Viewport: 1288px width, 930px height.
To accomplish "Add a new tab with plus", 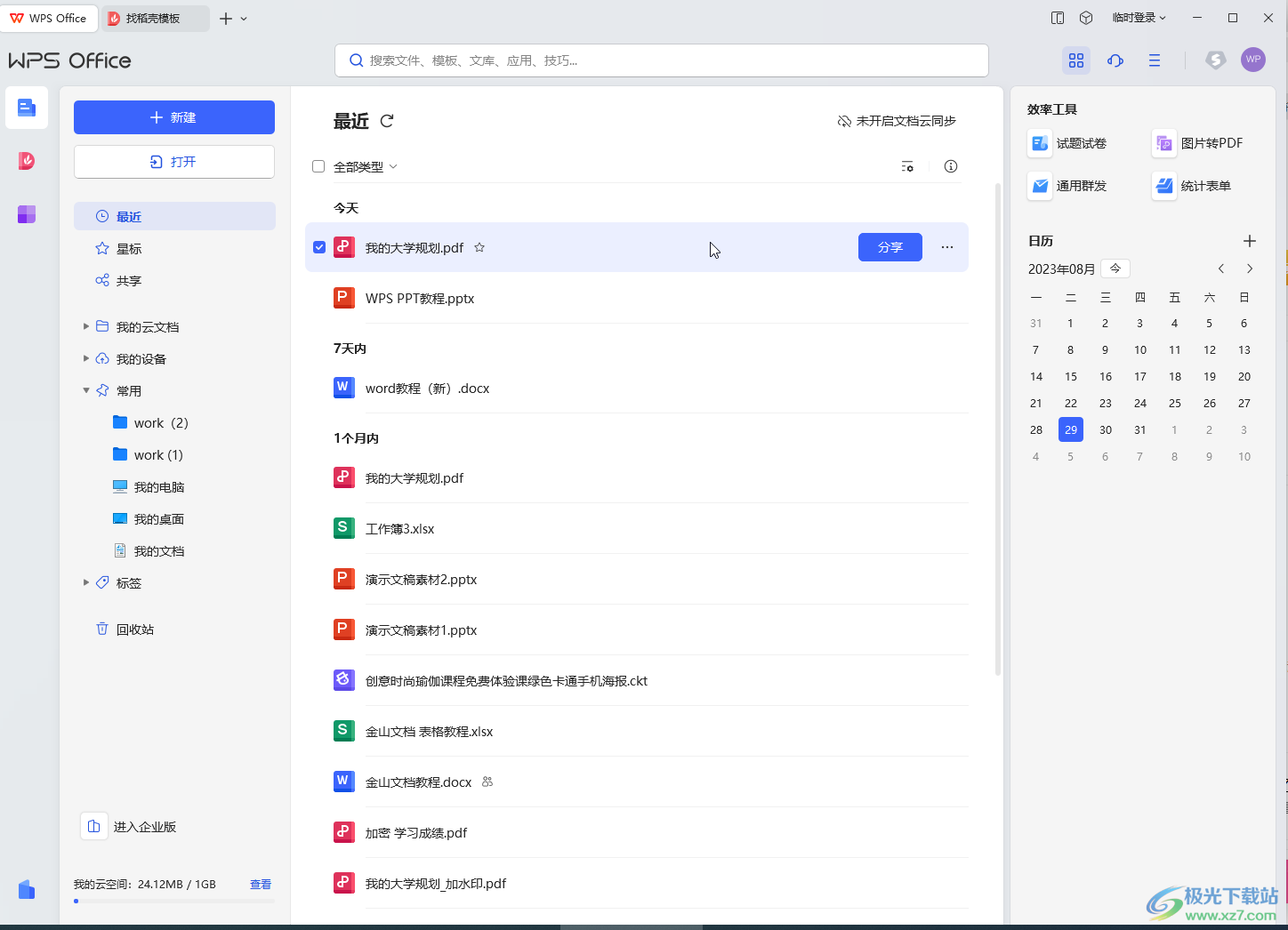I will point(226,19).
